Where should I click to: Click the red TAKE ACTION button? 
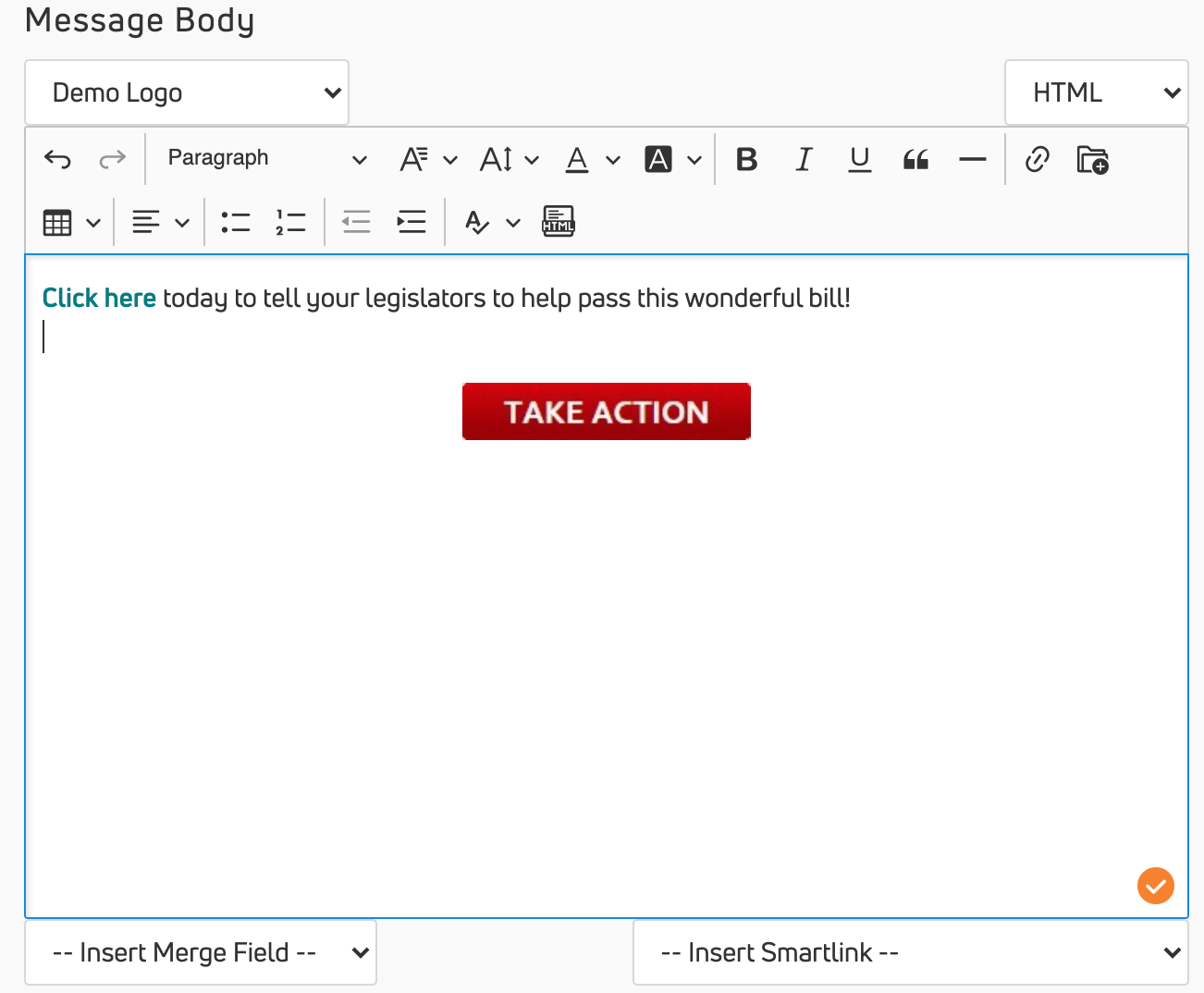pos(606,411)
